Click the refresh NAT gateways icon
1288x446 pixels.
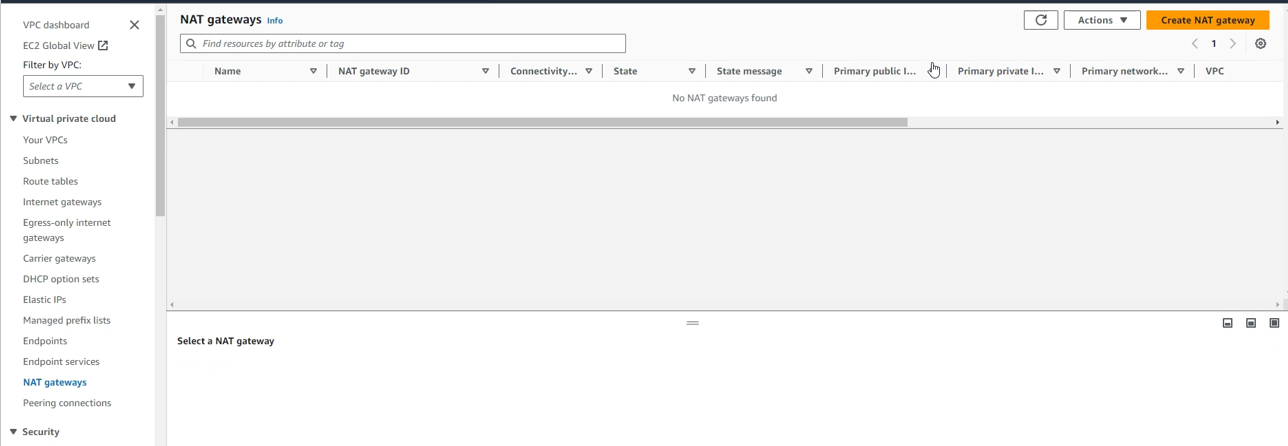[1040, 20]
